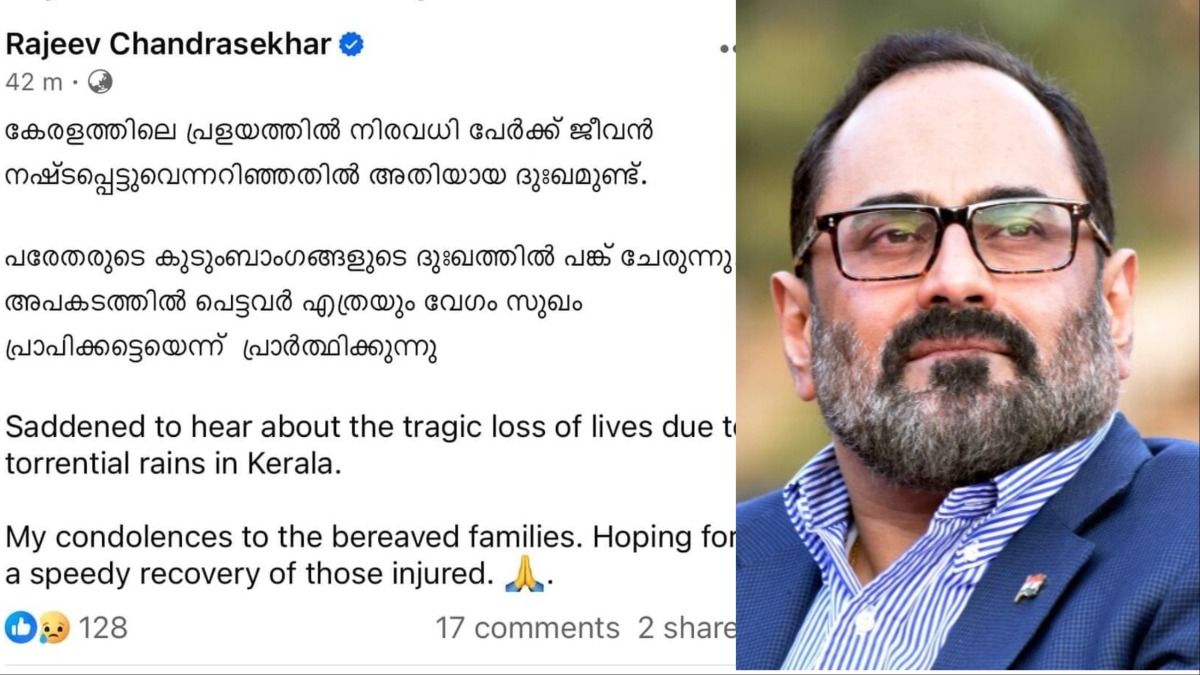This screenshot has height=675, width=1200.
Task: Open the 17 comments link
Action: point(527,628)
